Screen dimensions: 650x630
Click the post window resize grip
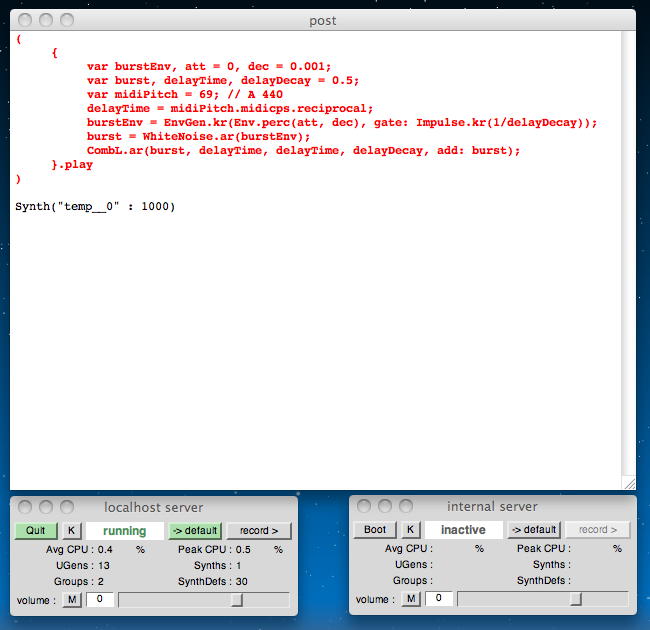click(629, 483)
